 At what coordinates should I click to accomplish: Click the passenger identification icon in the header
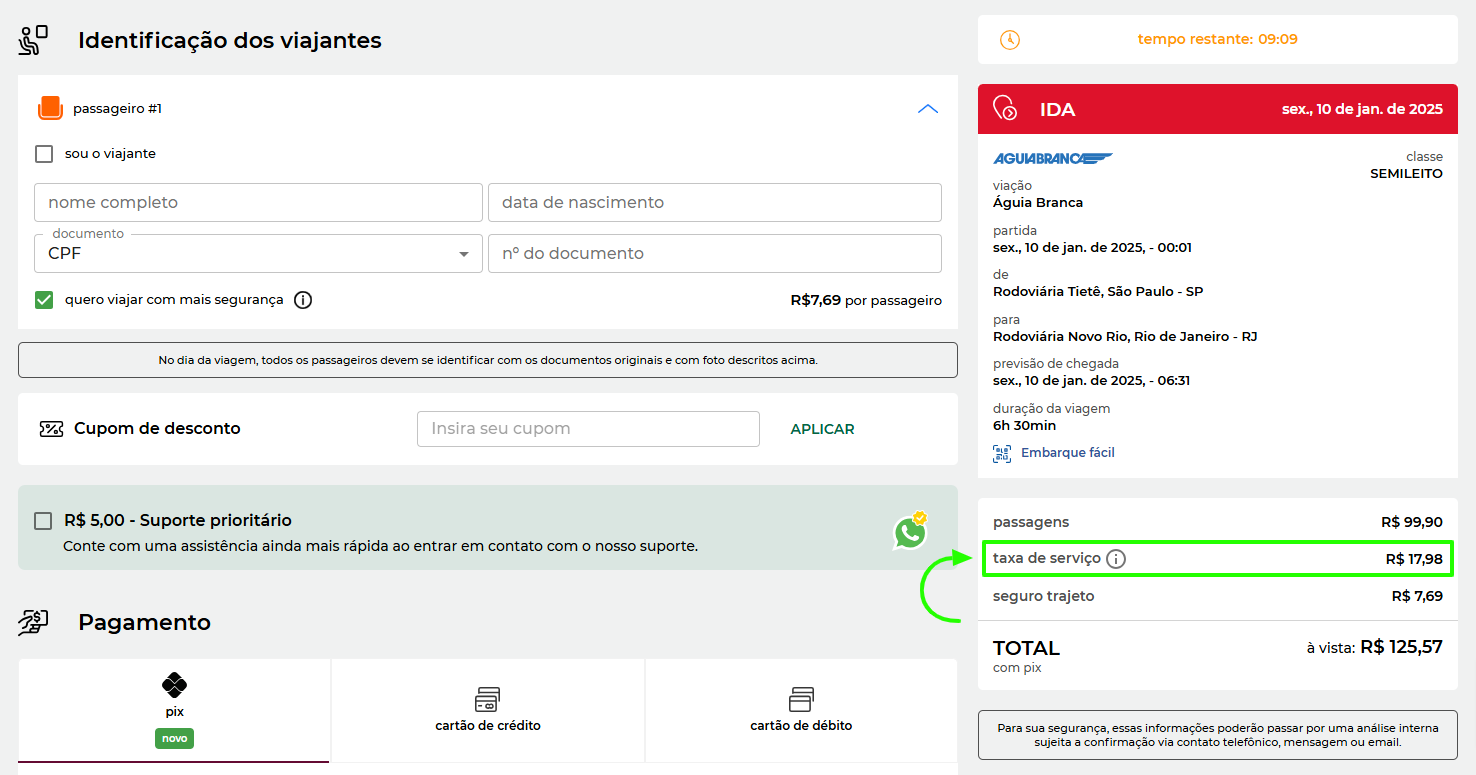point(31,39)
